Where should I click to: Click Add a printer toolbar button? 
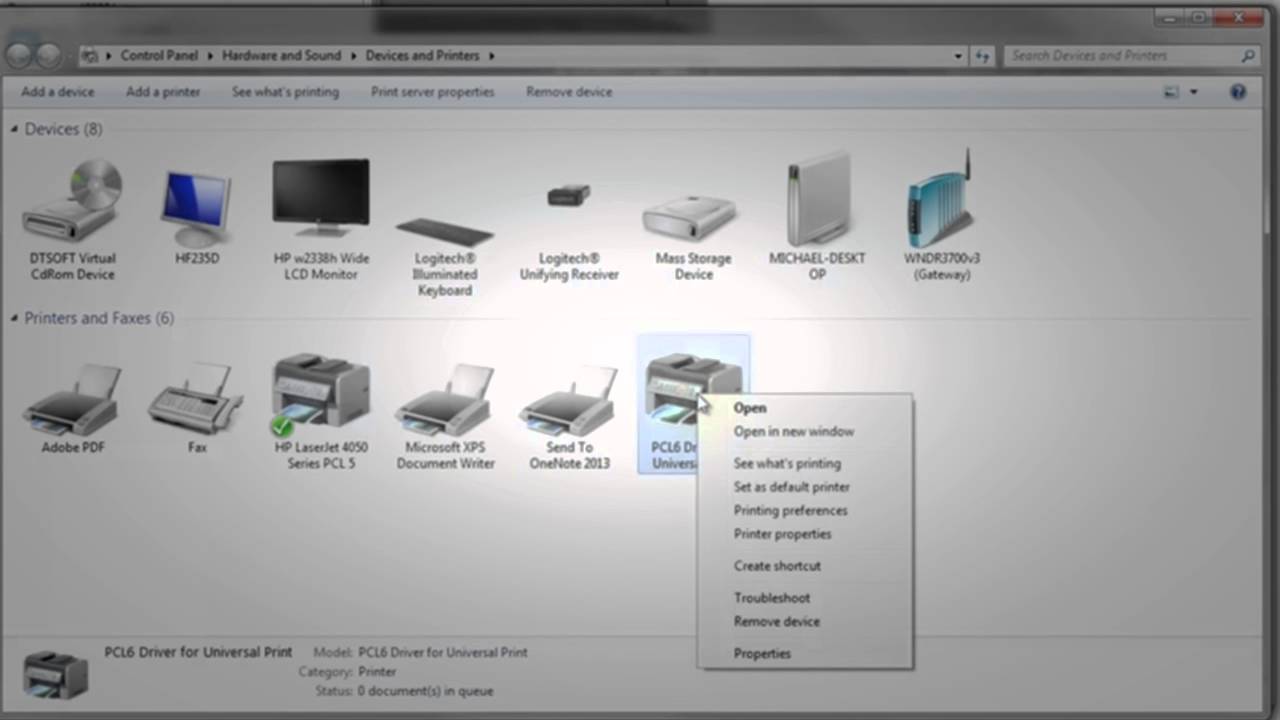[163, 92]
